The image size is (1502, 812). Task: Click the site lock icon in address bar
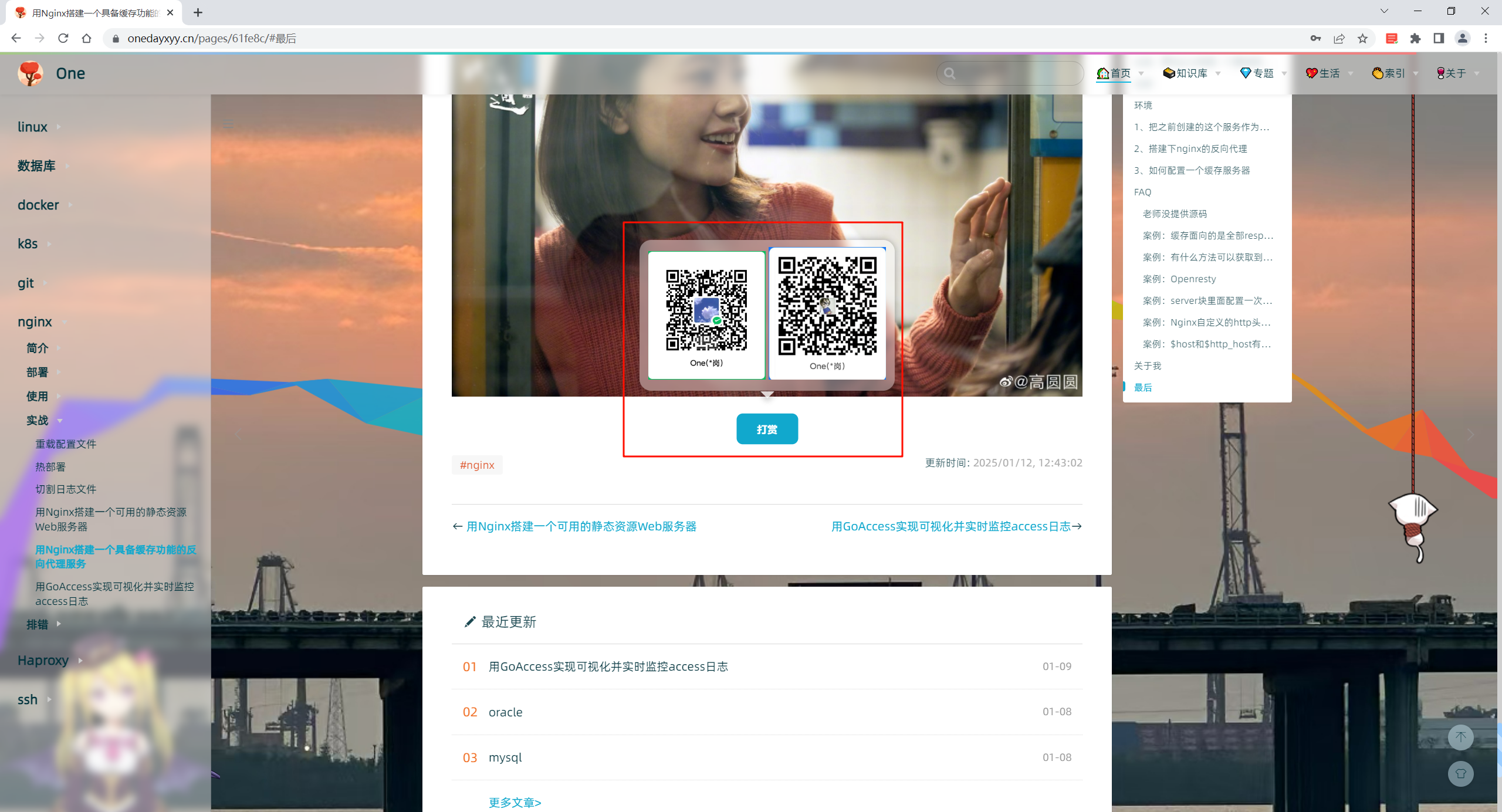(116, 38)
